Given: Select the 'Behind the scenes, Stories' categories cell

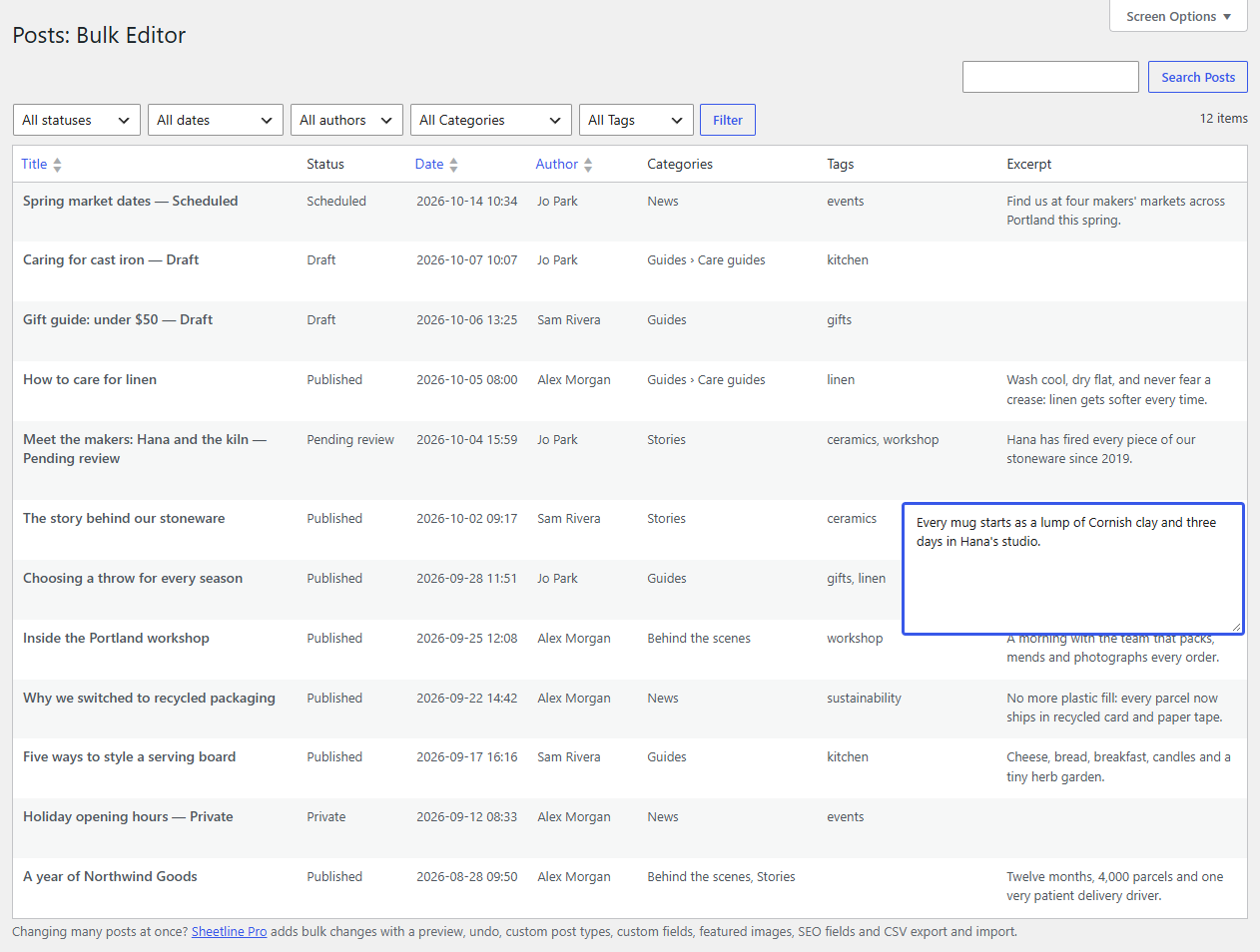Looking at the screenshot, I should (x=721, y=876).
